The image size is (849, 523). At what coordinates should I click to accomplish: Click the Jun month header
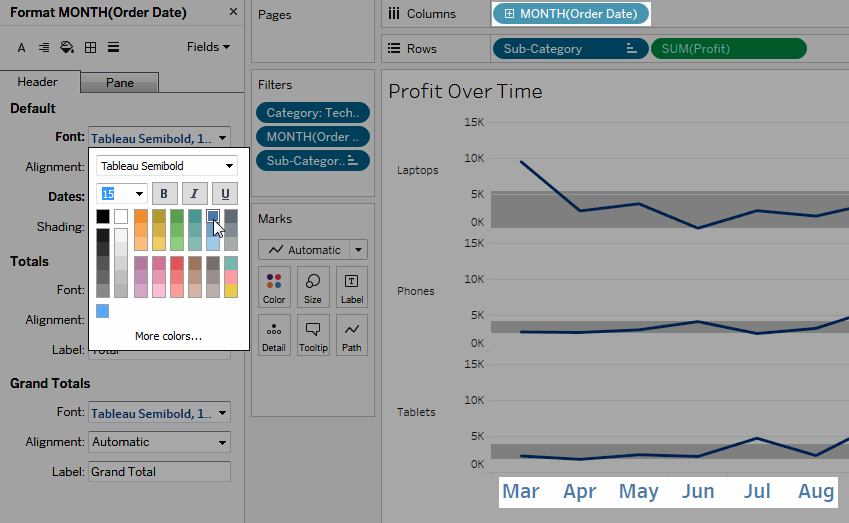698,491
